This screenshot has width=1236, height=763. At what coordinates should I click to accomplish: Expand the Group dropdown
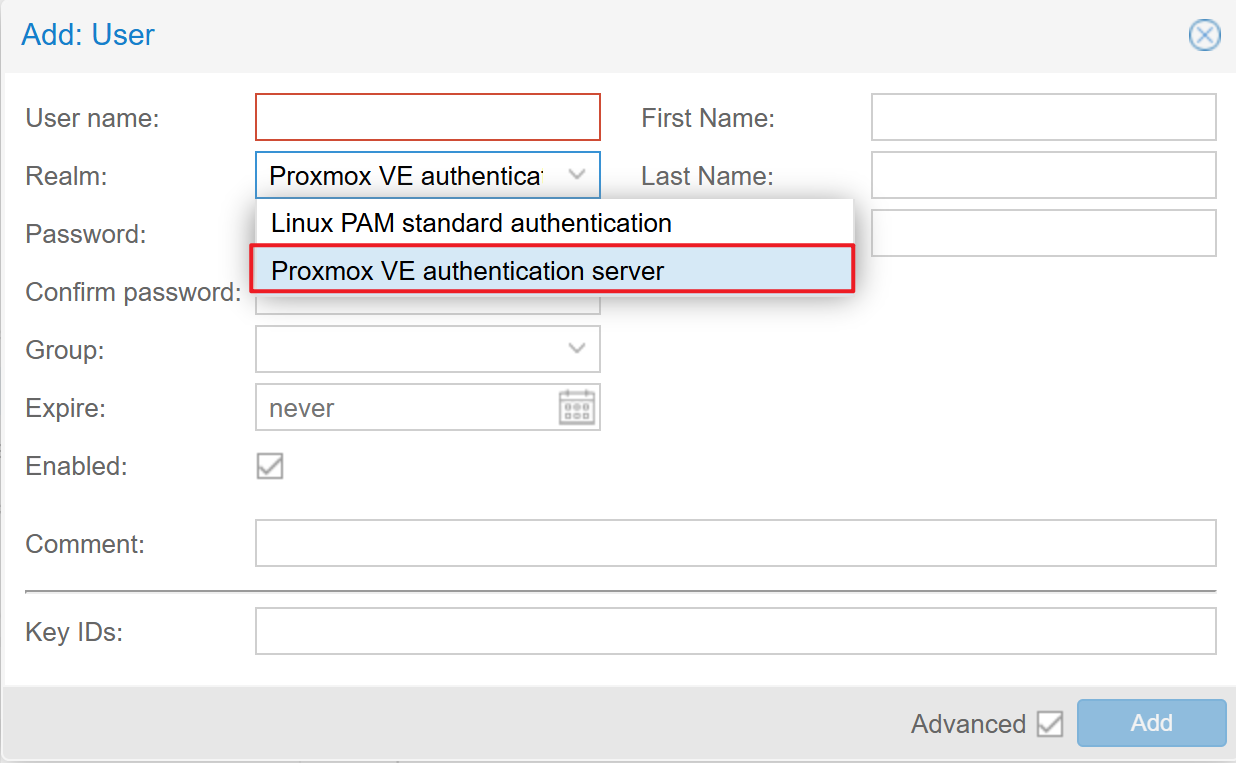point(577,349)
